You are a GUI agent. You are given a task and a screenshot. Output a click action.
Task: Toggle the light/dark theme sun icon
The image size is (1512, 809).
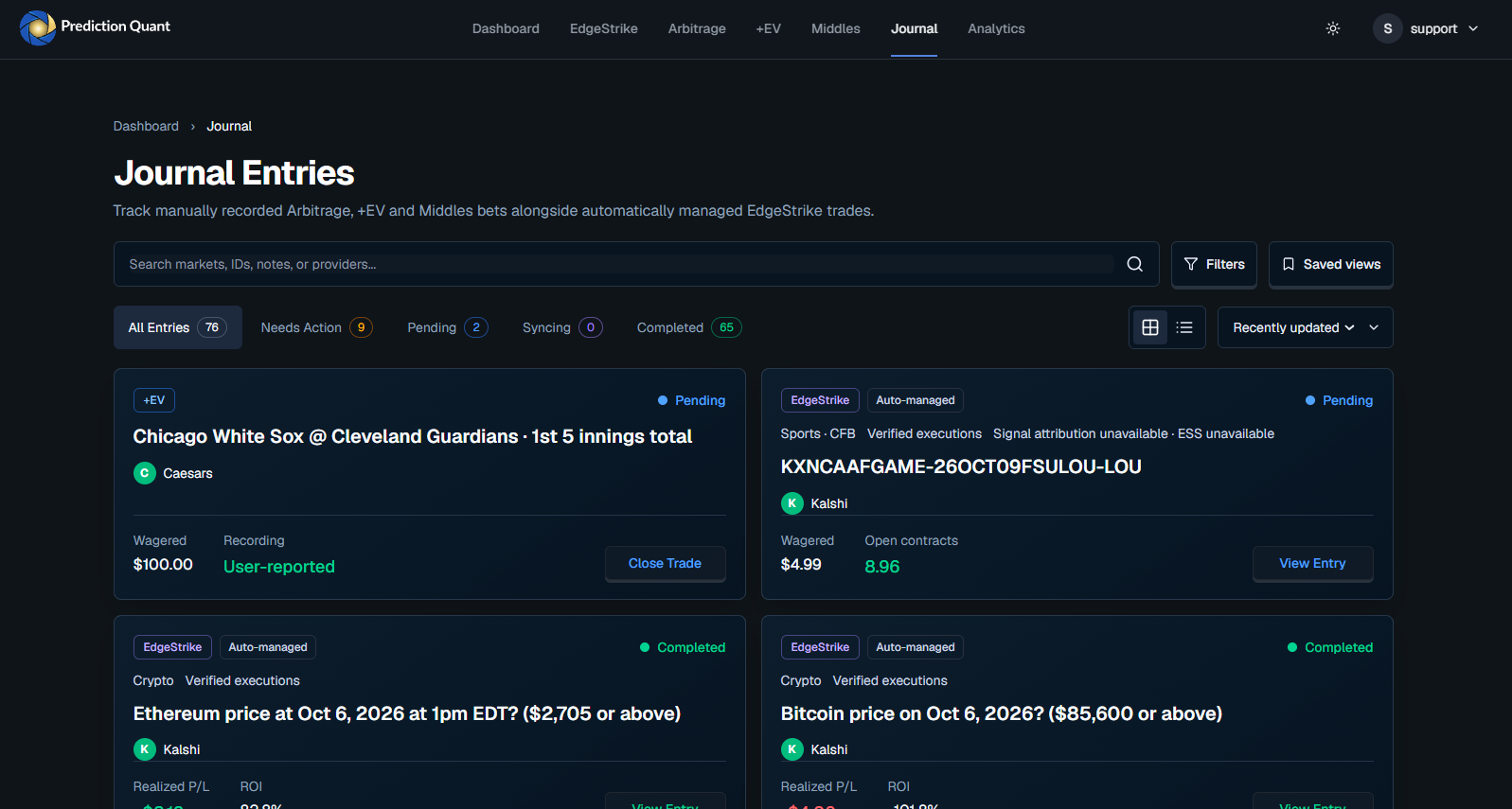1333,28
